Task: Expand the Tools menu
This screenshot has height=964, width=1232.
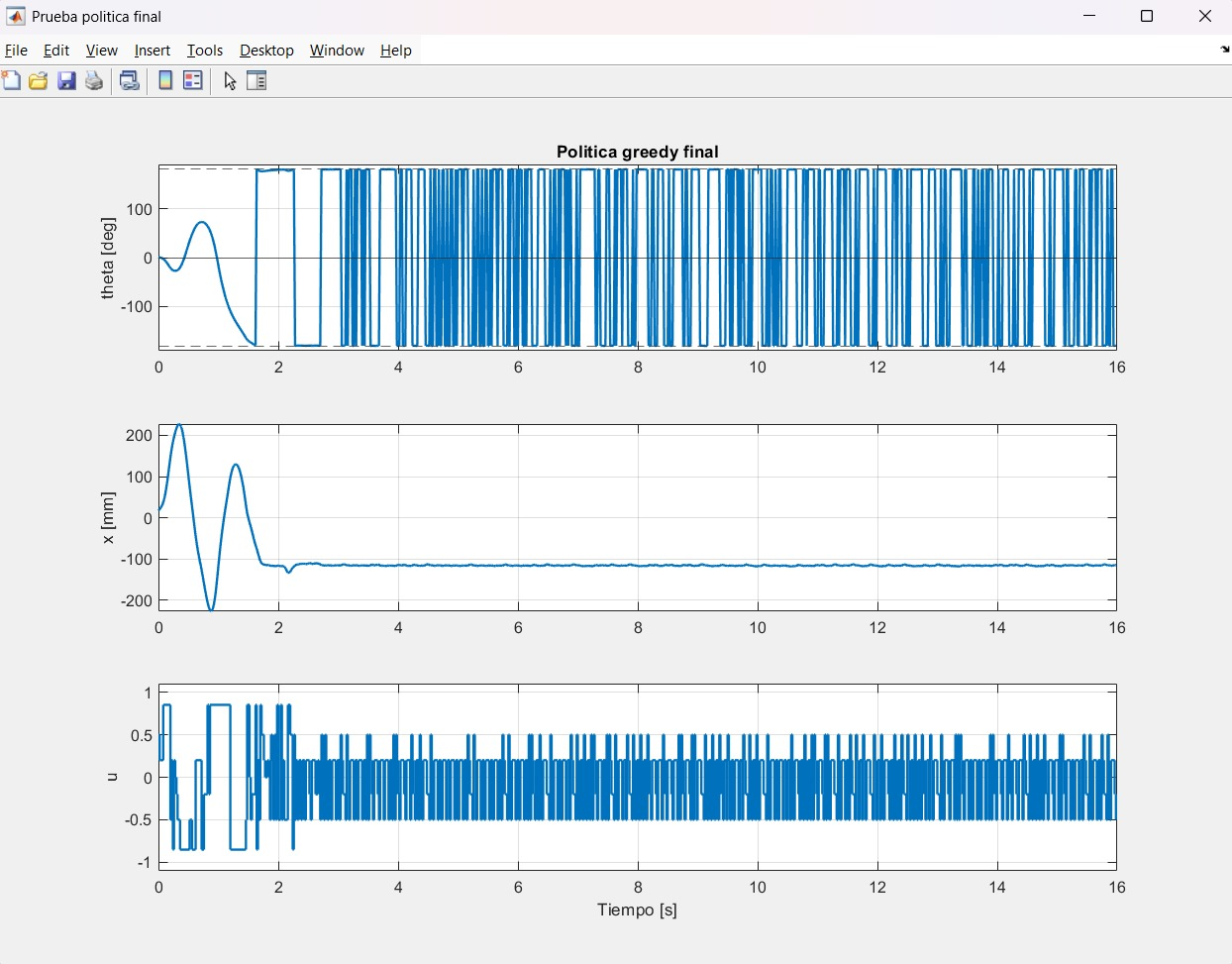Action: pyautogui.click(x=205, y=51)
